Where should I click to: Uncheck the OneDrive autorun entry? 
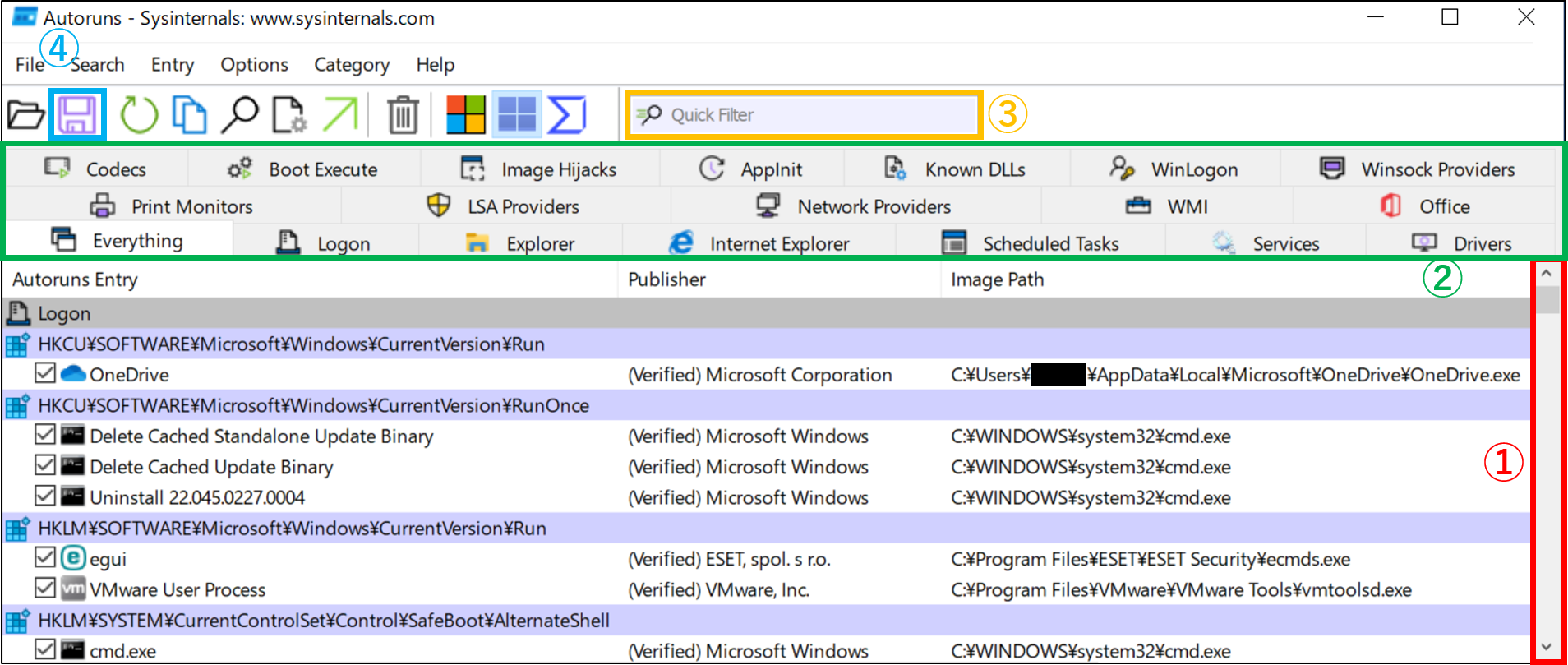click(45, 373)
